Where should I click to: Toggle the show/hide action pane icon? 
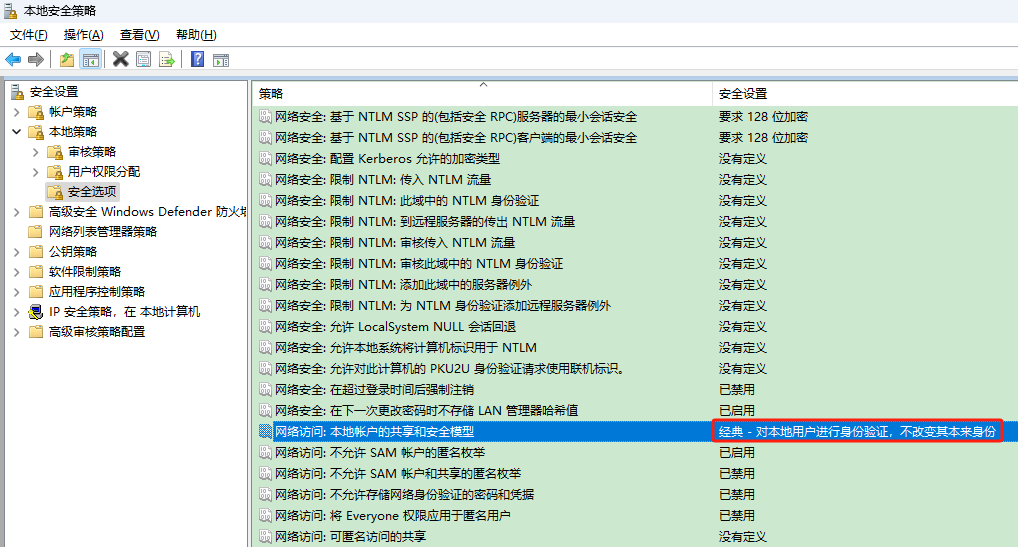pyautogui.click(x=221, y=60)
